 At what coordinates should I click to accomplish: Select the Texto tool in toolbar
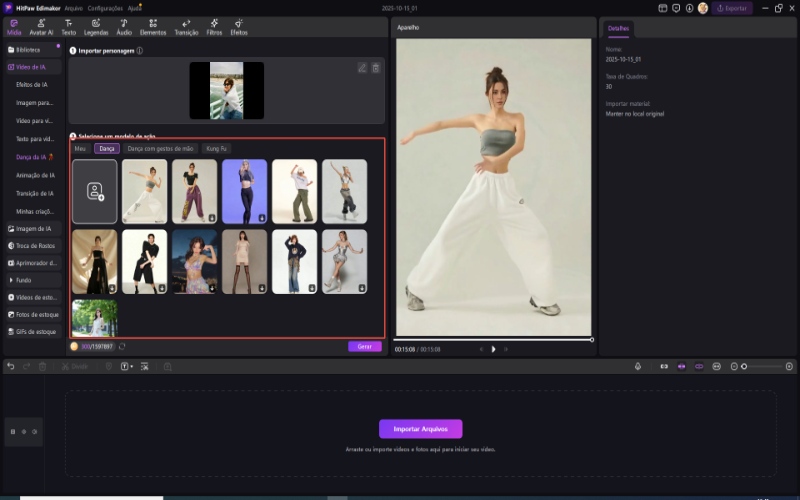tap(68, 26)
